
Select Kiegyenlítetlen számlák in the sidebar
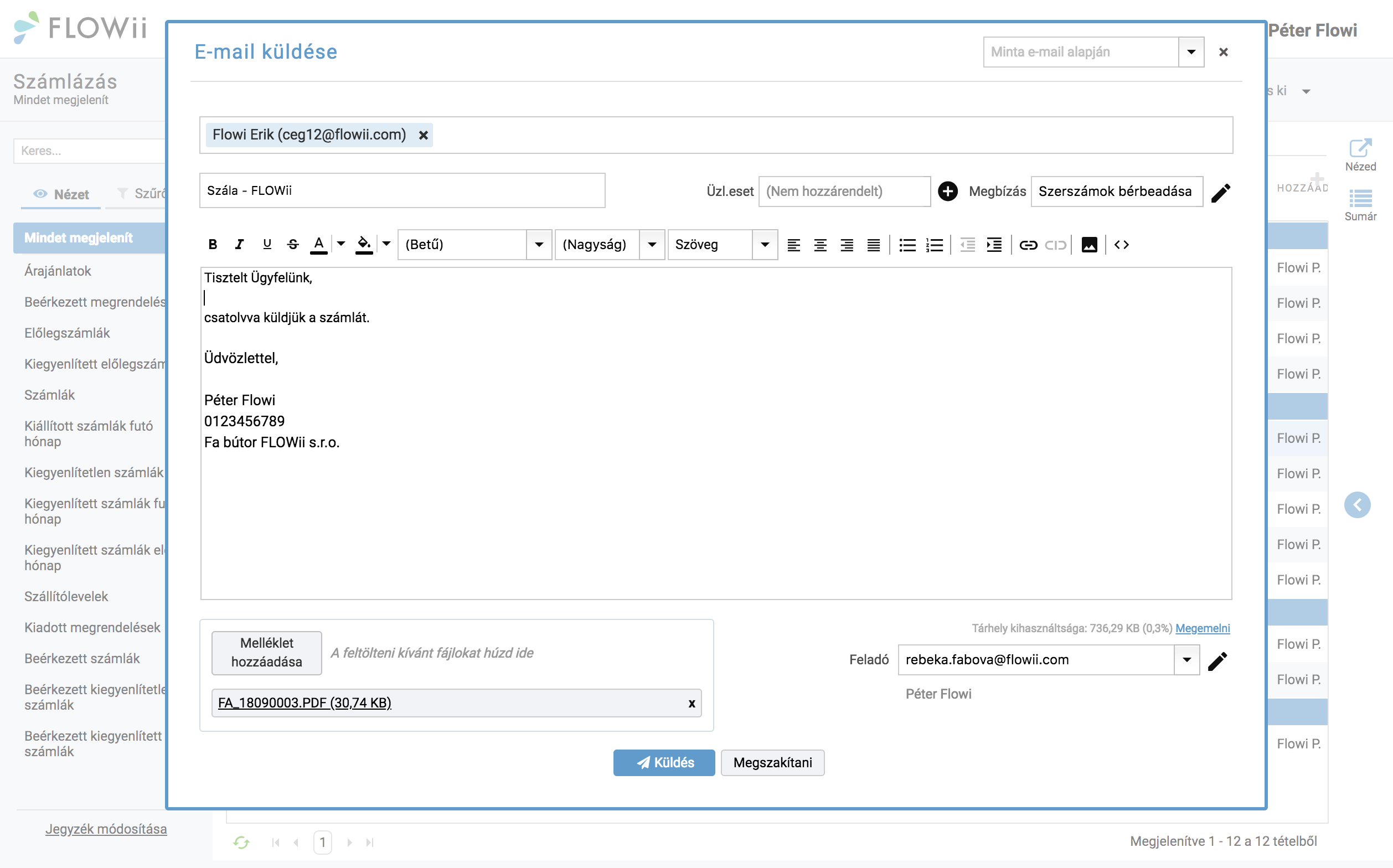(x=94, y=472)
